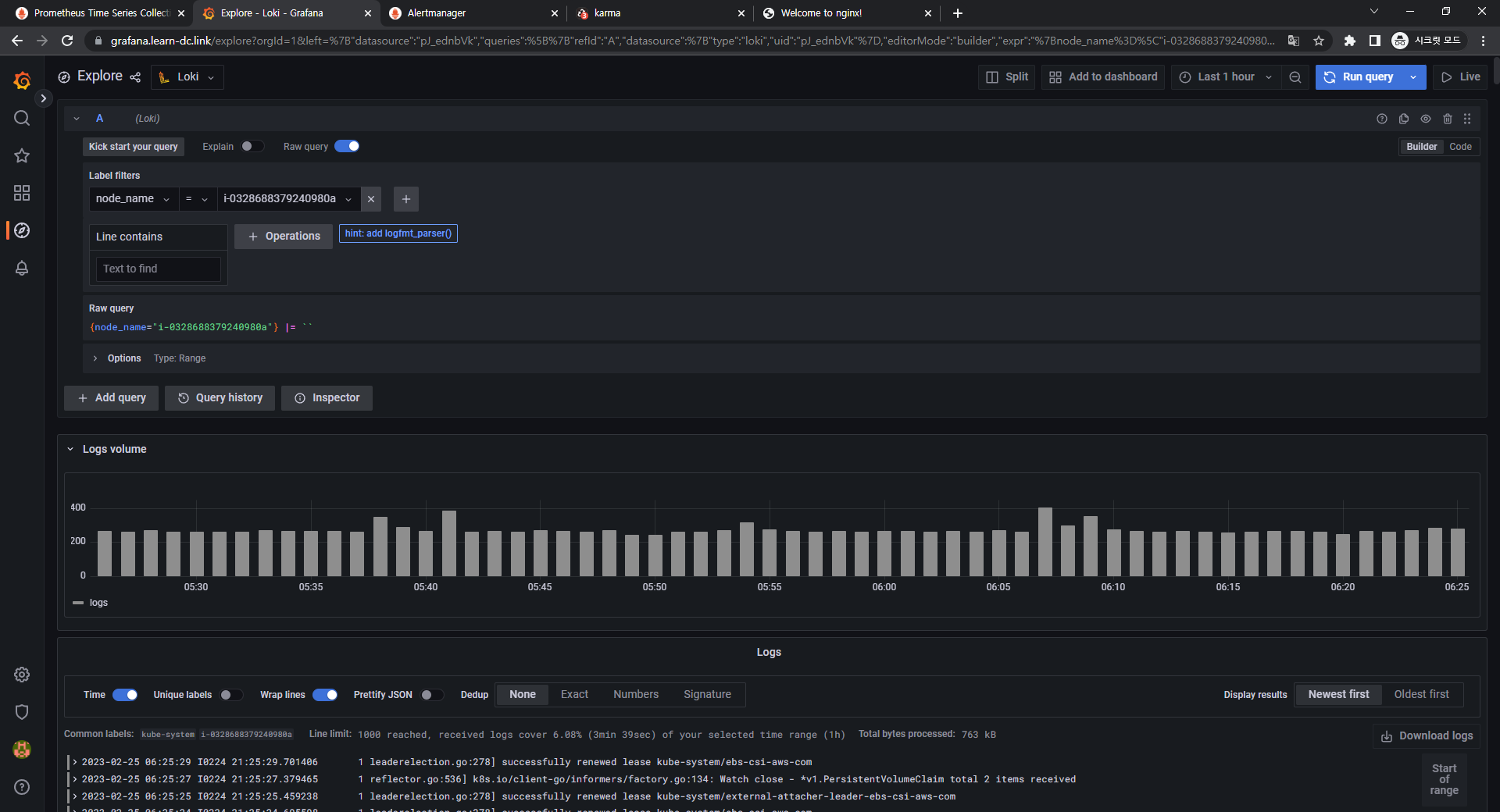1500x812 pixels.
Task: Click the zoom out time range icon
Action: [1295, 77]
